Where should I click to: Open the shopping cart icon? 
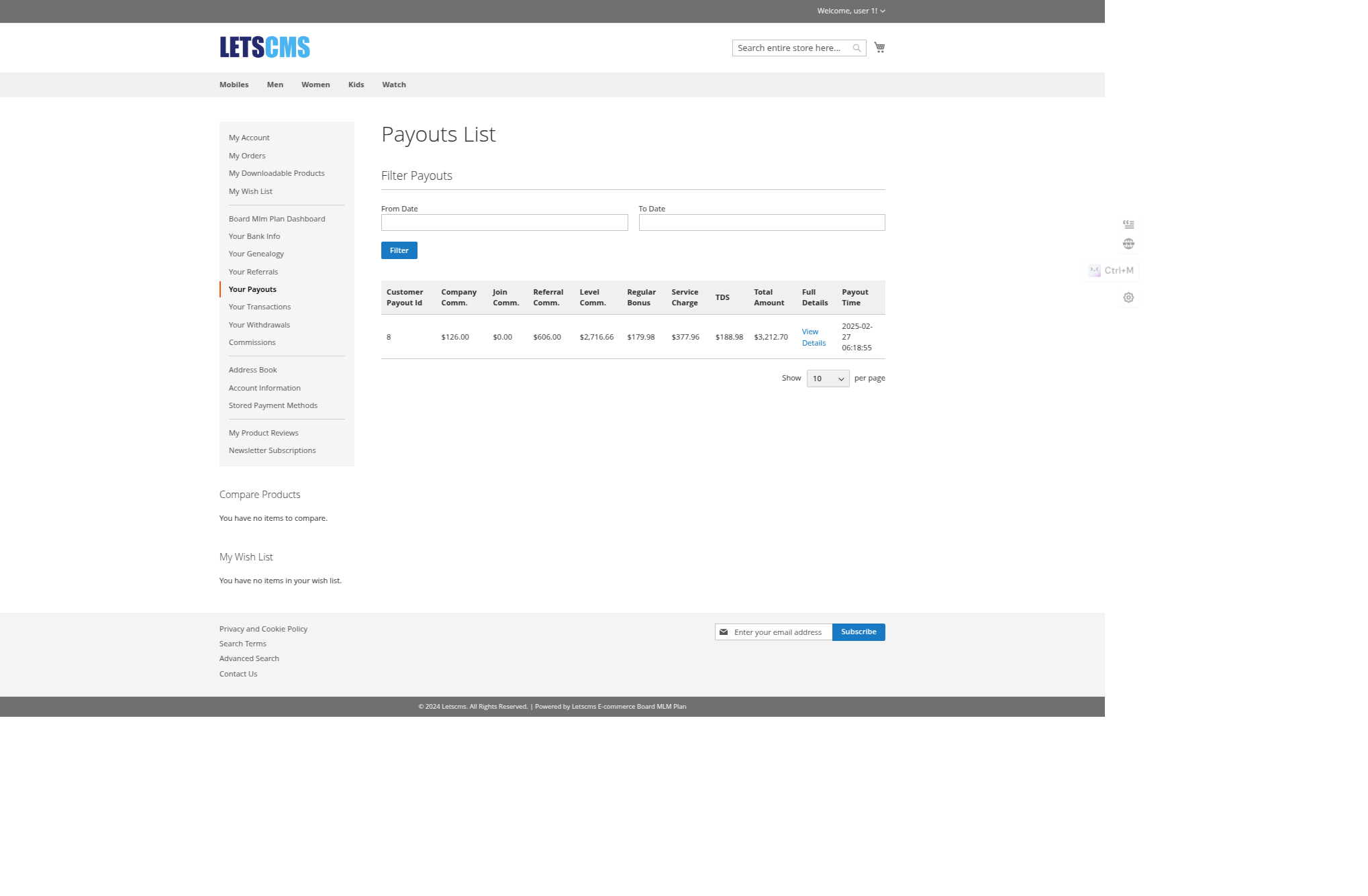(879, 47)
